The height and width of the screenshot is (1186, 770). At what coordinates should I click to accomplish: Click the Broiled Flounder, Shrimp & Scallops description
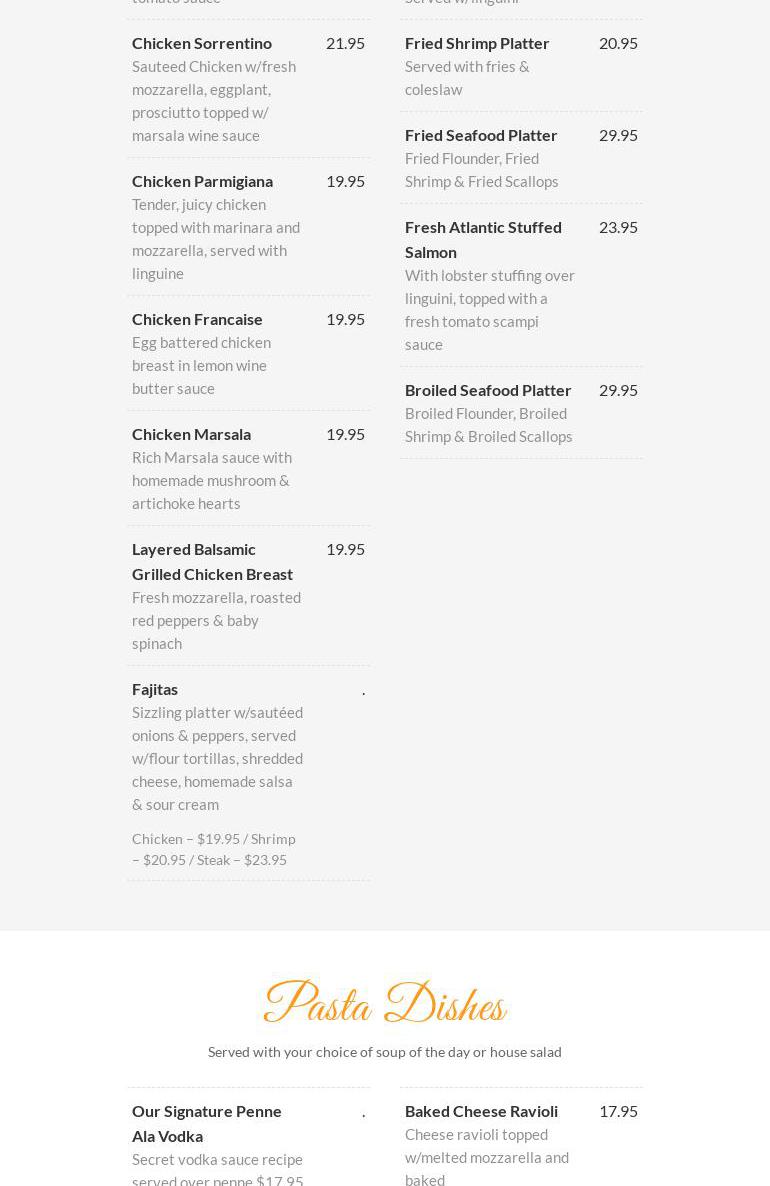[489, 425]
